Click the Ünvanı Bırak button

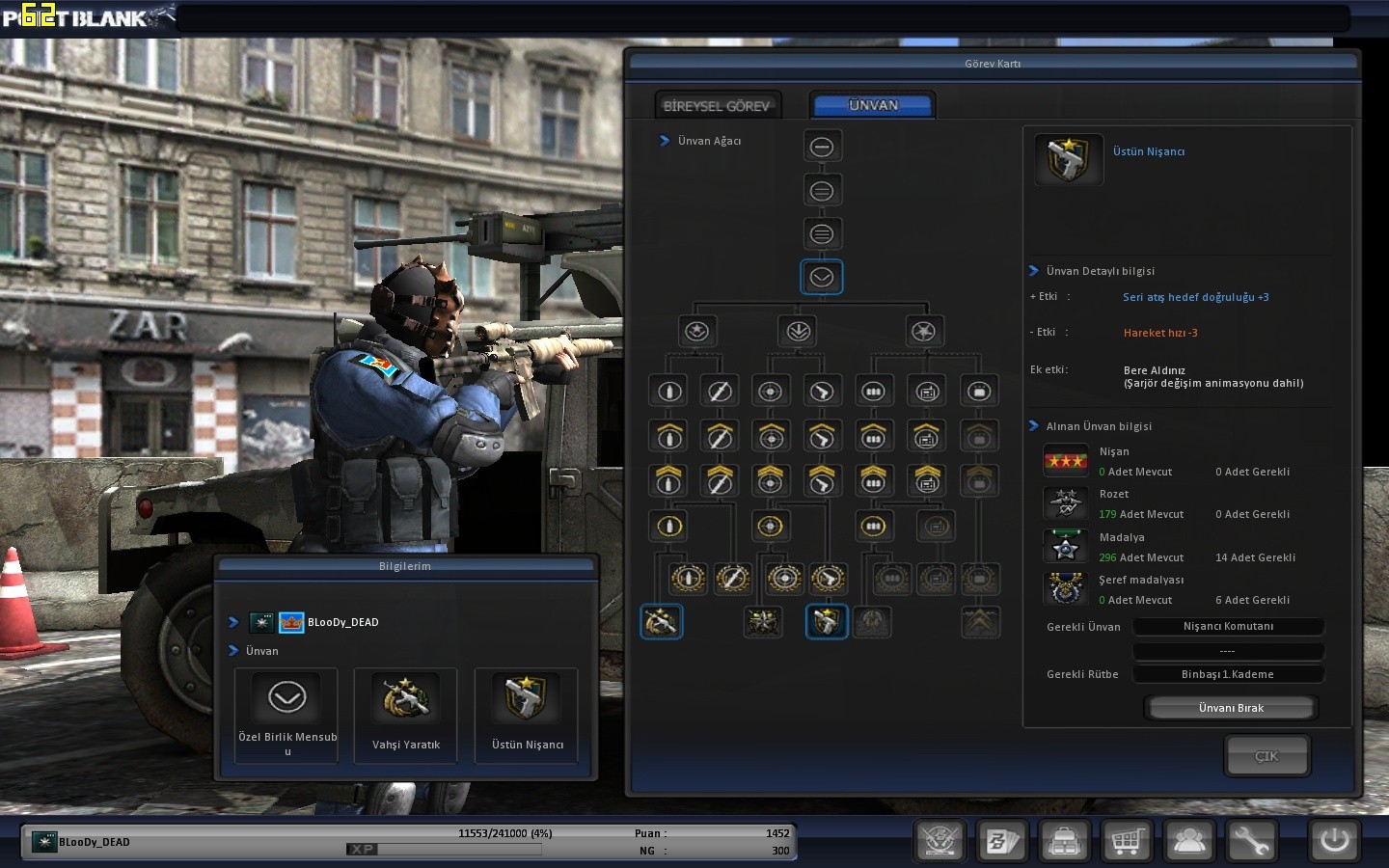click(x=1231, y=708)
